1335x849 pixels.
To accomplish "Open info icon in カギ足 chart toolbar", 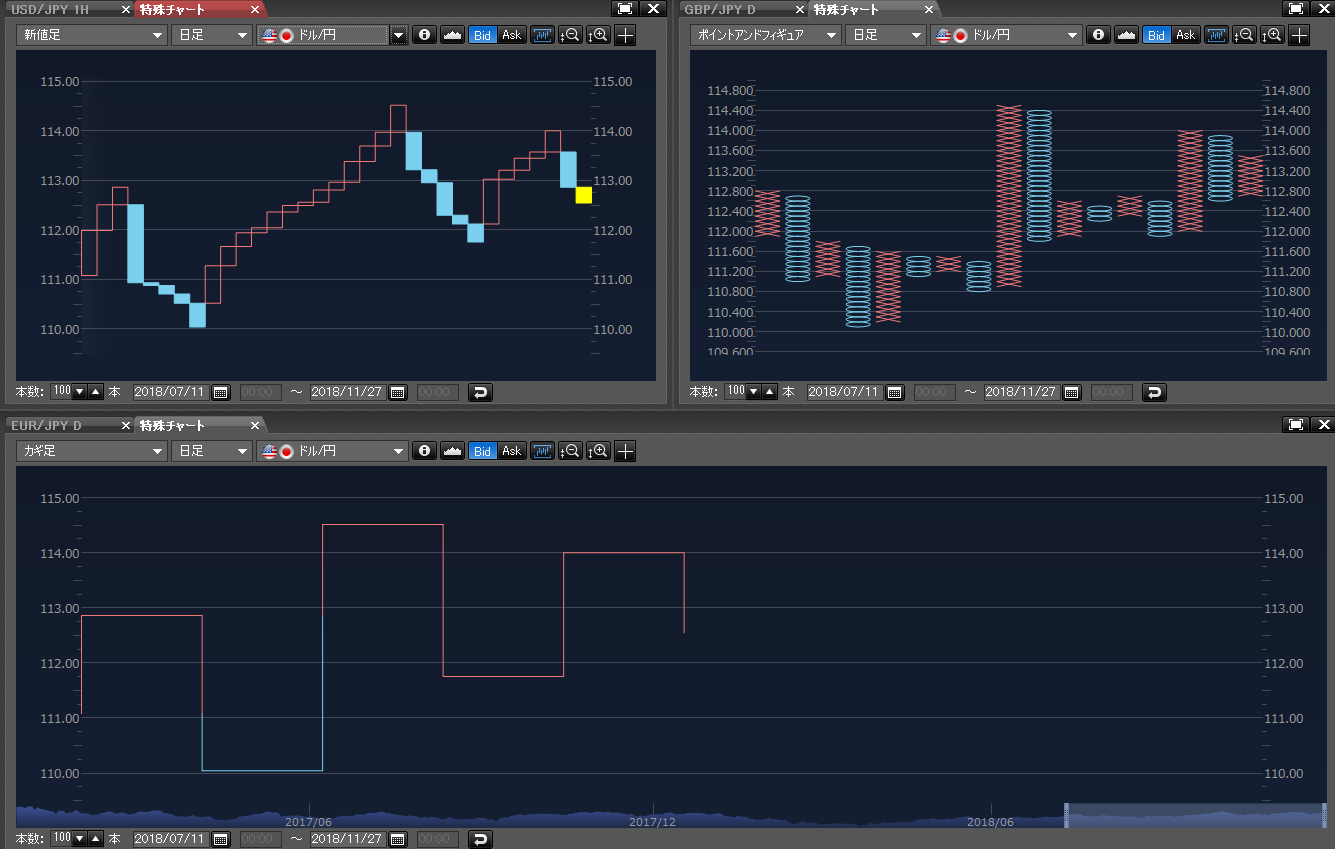I will 424,451.
